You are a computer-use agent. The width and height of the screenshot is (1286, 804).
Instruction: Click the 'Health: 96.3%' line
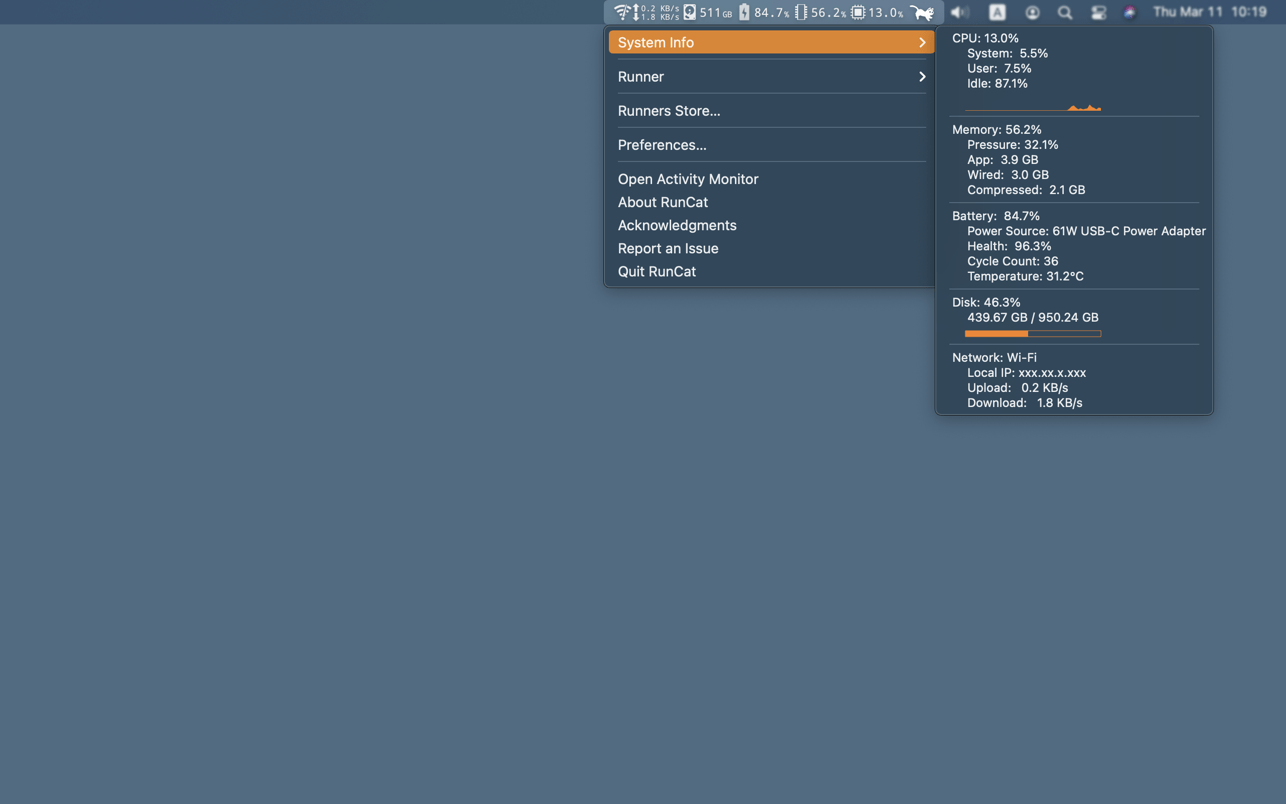coord(1009,245)
